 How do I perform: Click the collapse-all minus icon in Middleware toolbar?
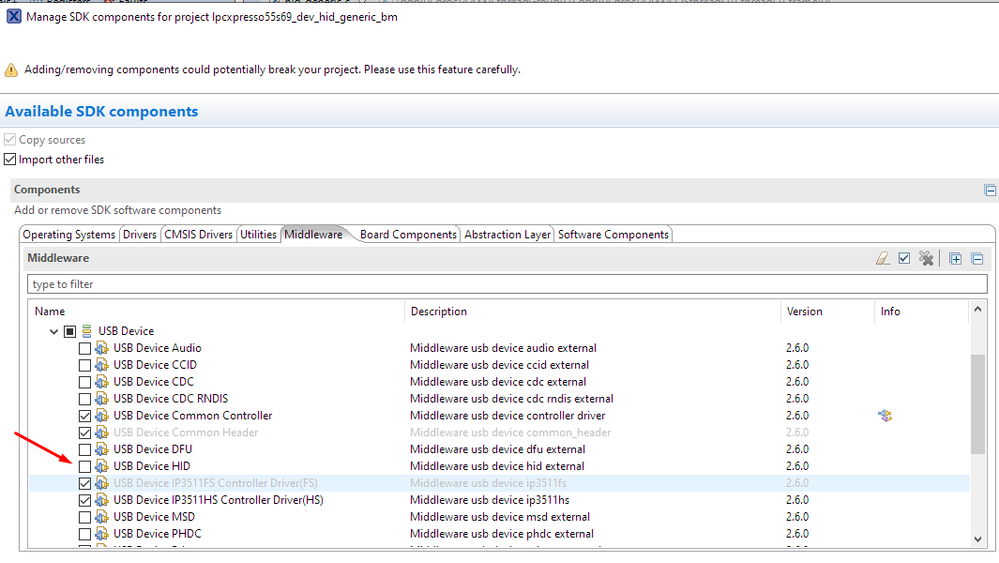coord(977,259)
